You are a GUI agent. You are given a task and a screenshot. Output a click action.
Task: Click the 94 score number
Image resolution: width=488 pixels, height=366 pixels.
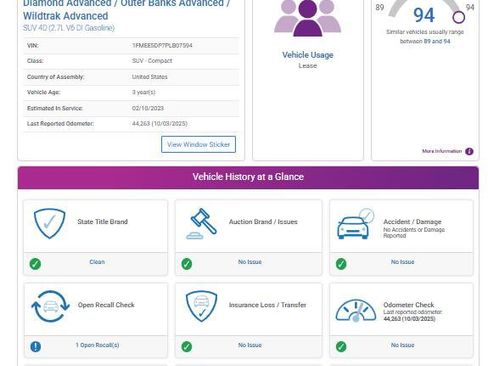coord(424,15)
